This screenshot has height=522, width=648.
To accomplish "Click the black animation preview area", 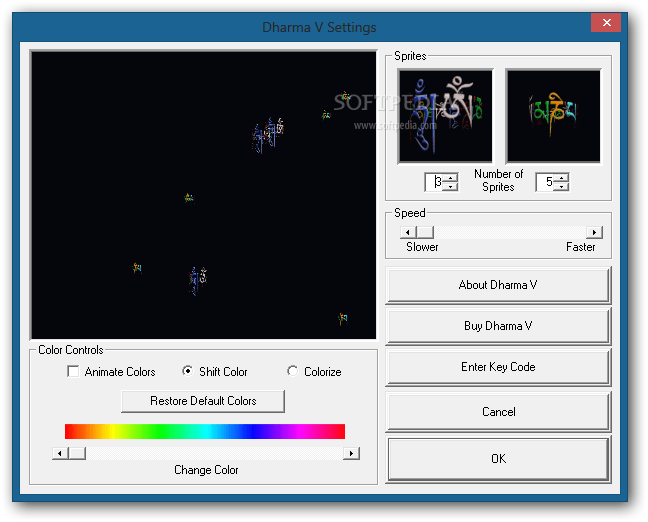I will (204, 195).
